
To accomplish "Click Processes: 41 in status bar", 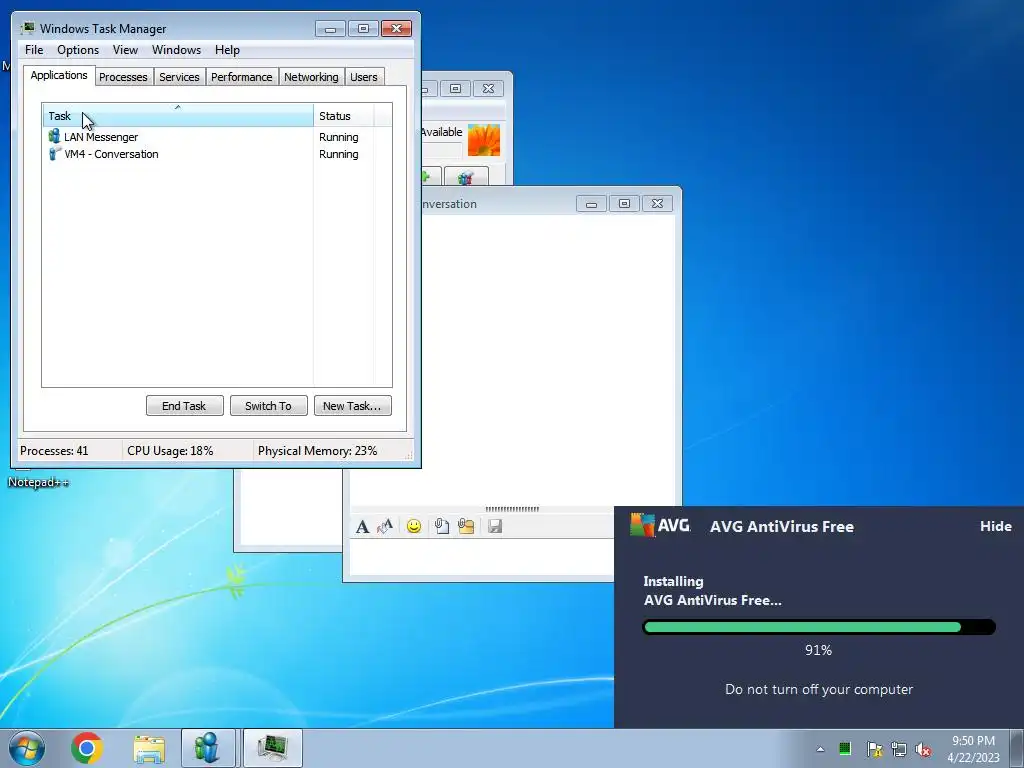I will (x=54, y=451).
